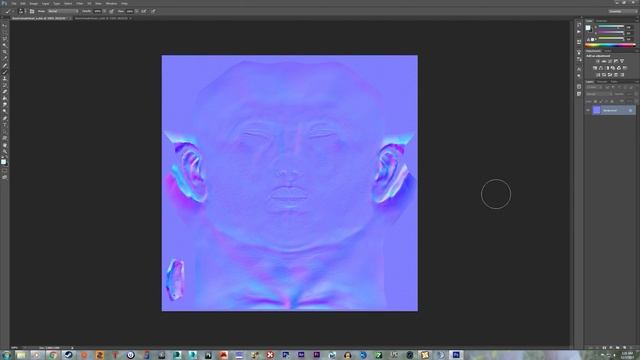Delete layer trash button
Viewport: 640px width, 360px height.
tap(631, 347)
